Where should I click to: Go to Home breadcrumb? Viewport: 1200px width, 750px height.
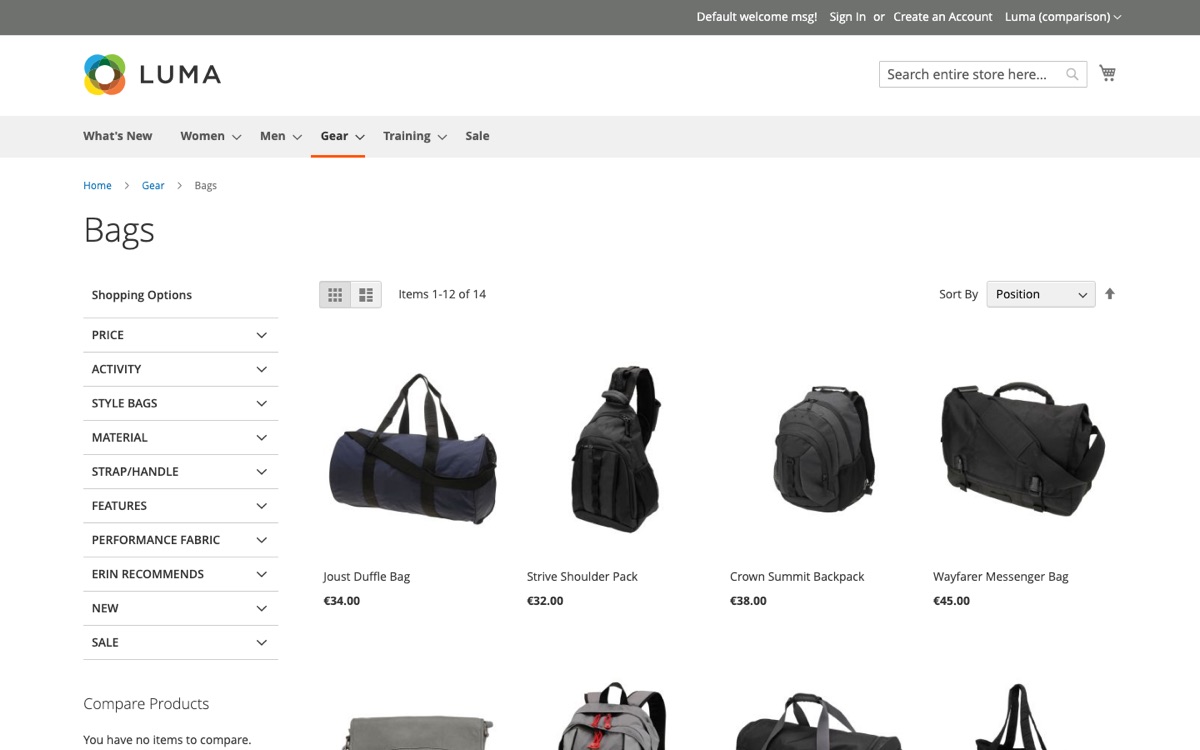[x=97, y=186]
